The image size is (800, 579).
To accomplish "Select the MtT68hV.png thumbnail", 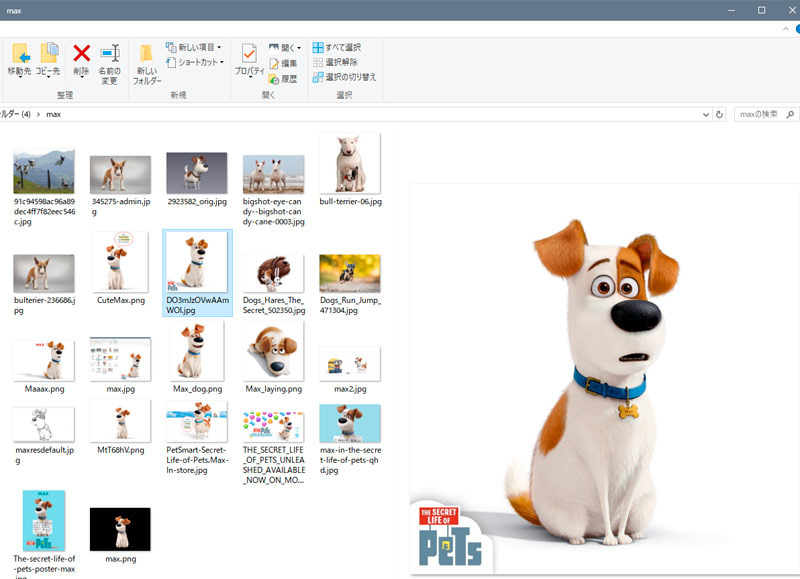I will pyautogui.click(x=120, y=421).
